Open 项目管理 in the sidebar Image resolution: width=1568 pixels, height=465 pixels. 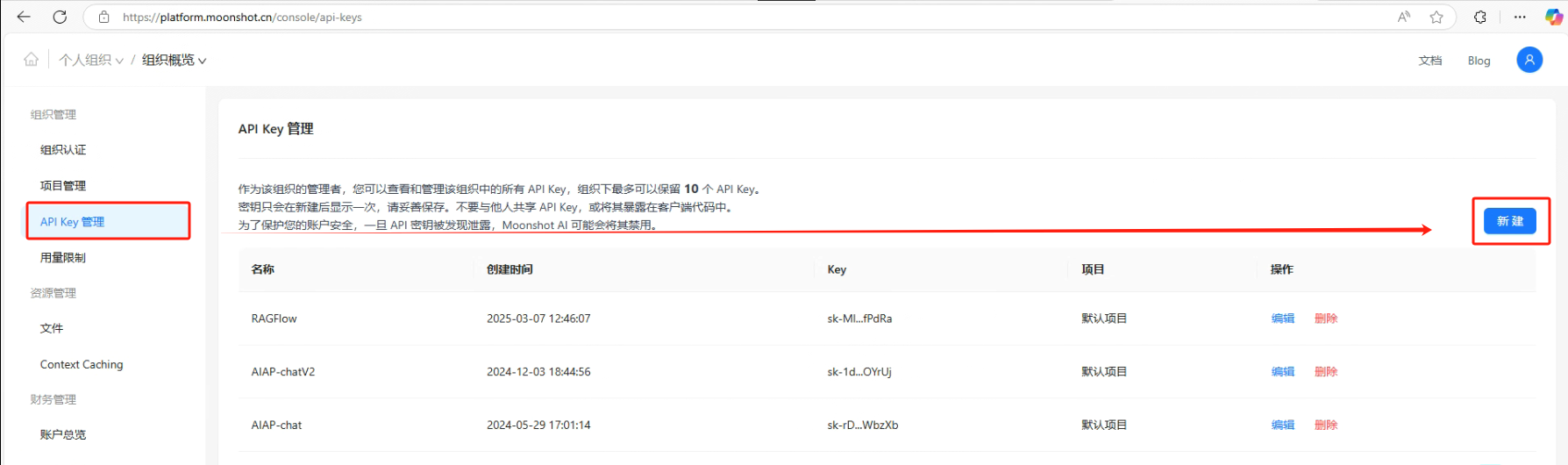[x=63, y=186]
